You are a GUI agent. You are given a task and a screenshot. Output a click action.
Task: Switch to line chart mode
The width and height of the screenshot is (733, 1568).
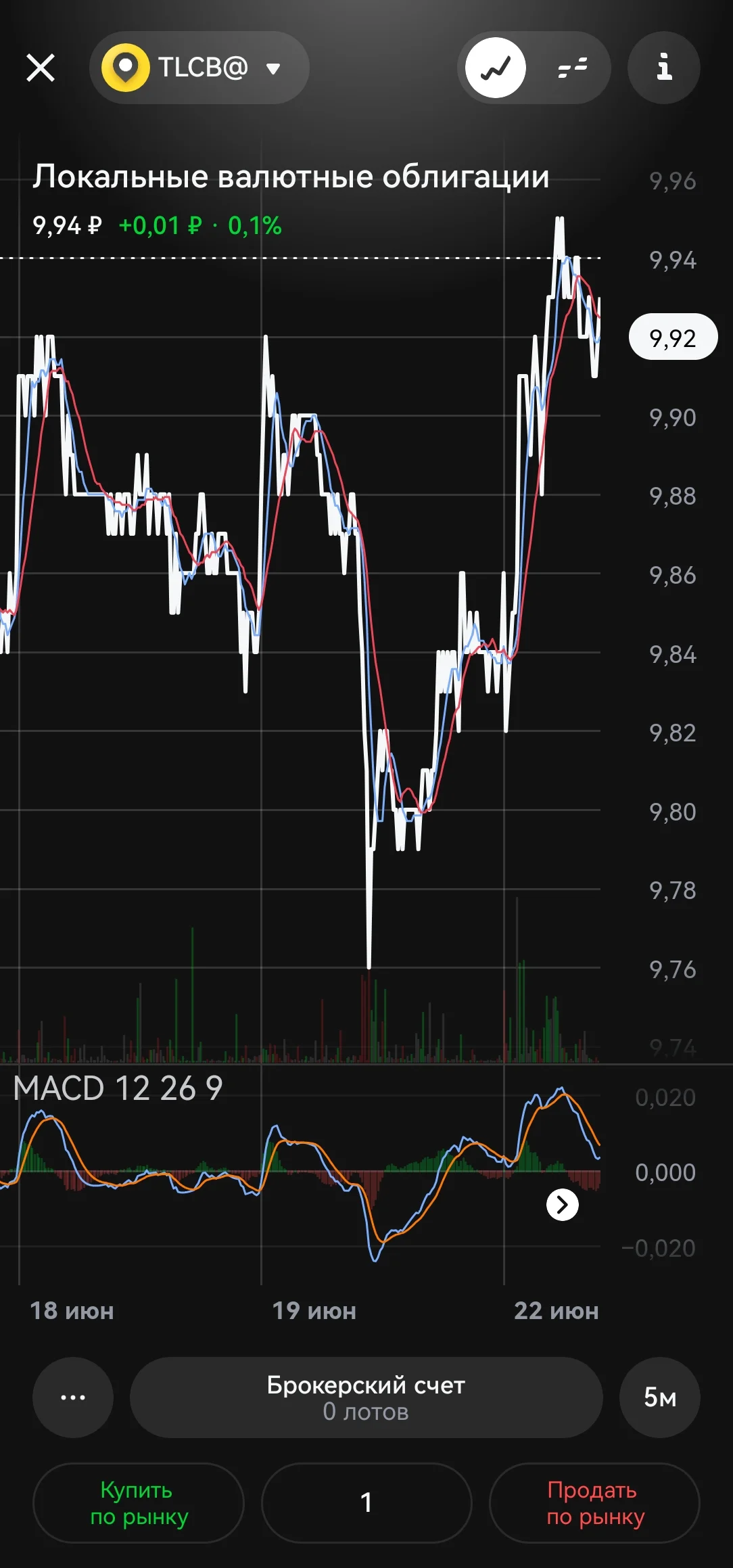496,68
